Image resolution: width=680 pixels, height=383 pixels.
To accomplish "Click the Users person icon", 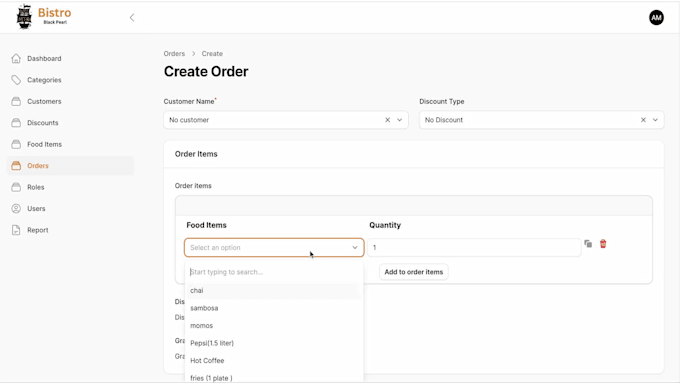I will click(16, 209).
